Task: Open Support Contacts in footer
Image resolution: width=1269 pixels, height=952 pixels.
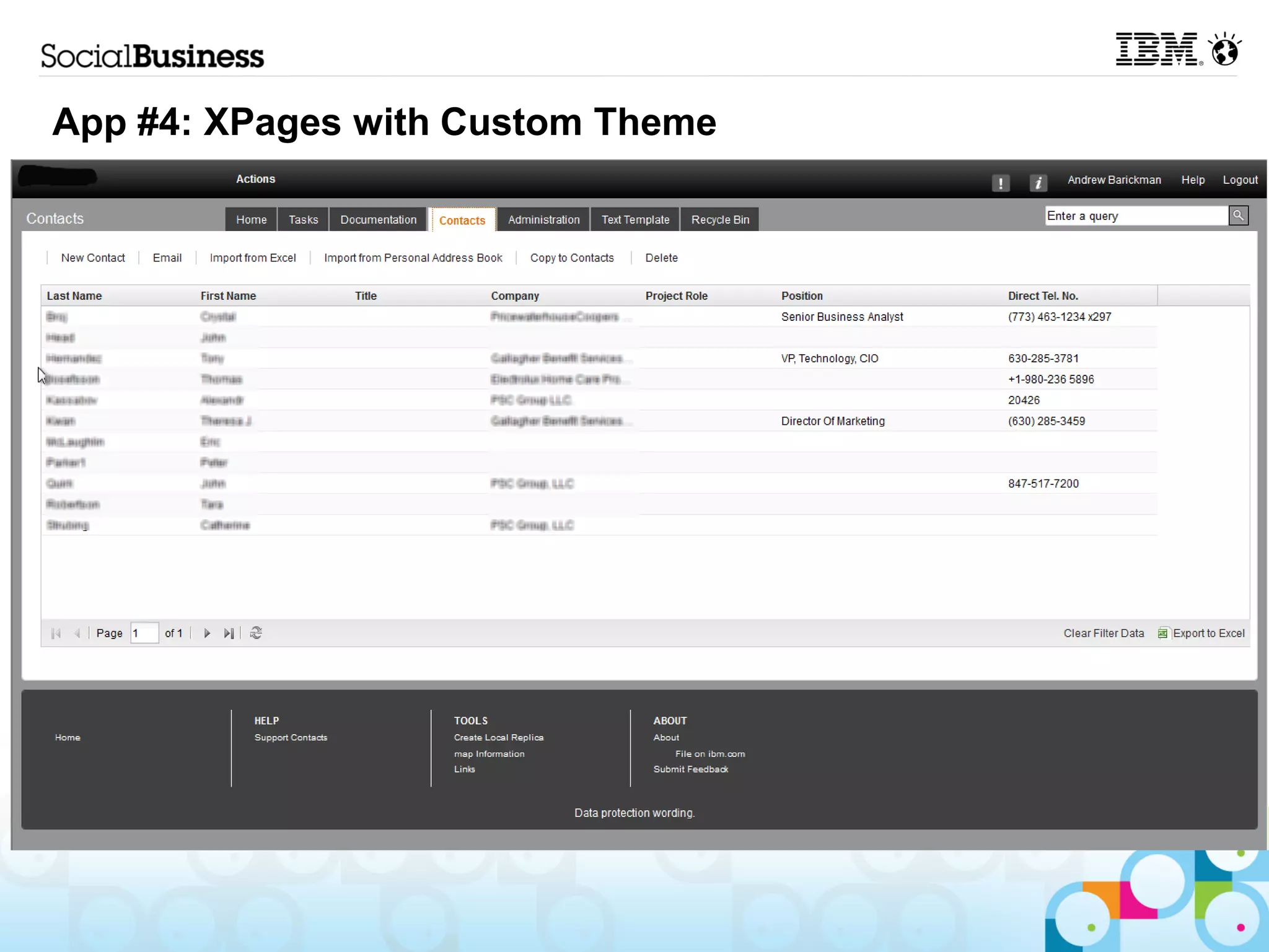Action: (291, 737)
